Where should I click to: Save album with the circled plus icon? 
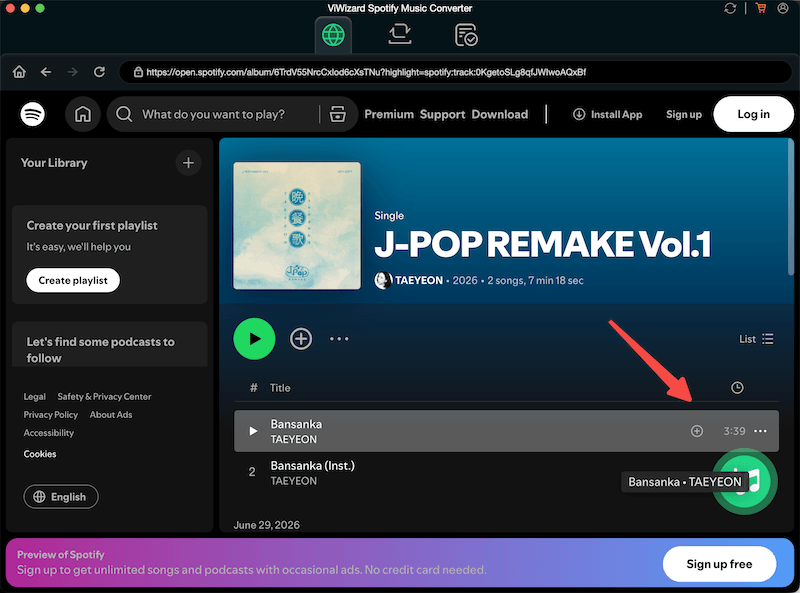[301, 338]
